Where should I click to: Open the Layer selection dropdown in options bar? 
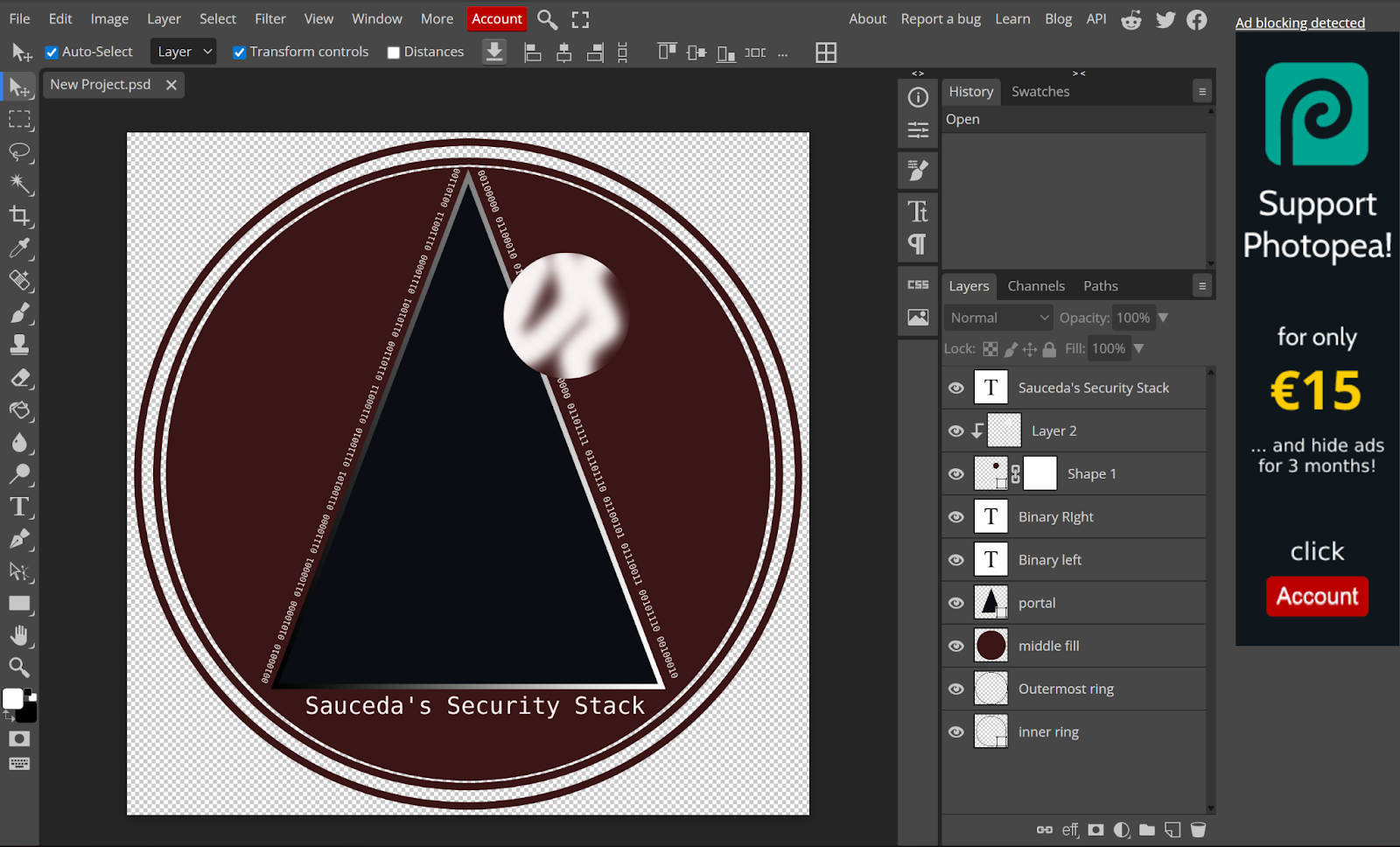pos(183,52)
